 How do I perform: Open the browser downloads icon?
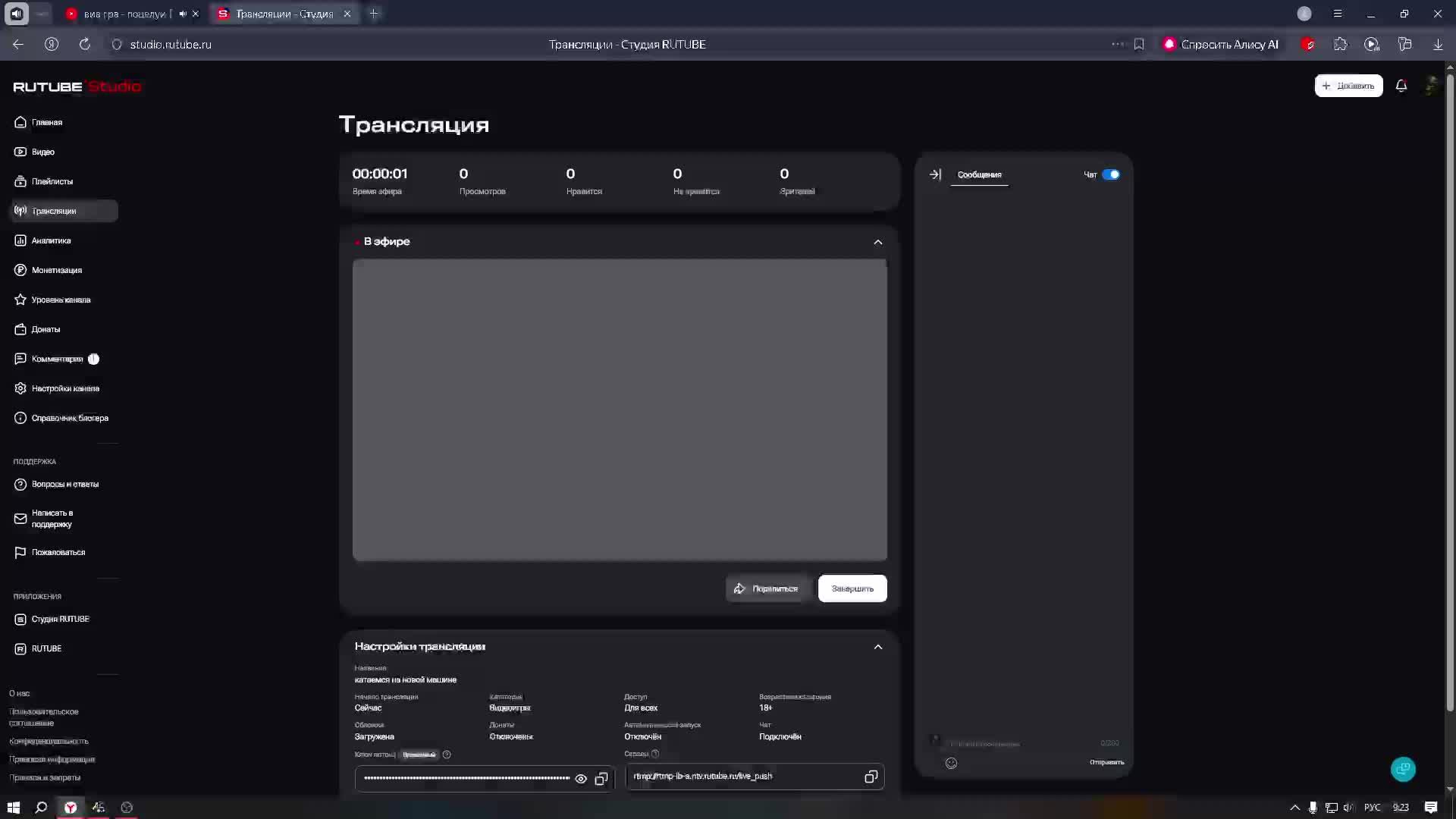tap(1438, 44)
